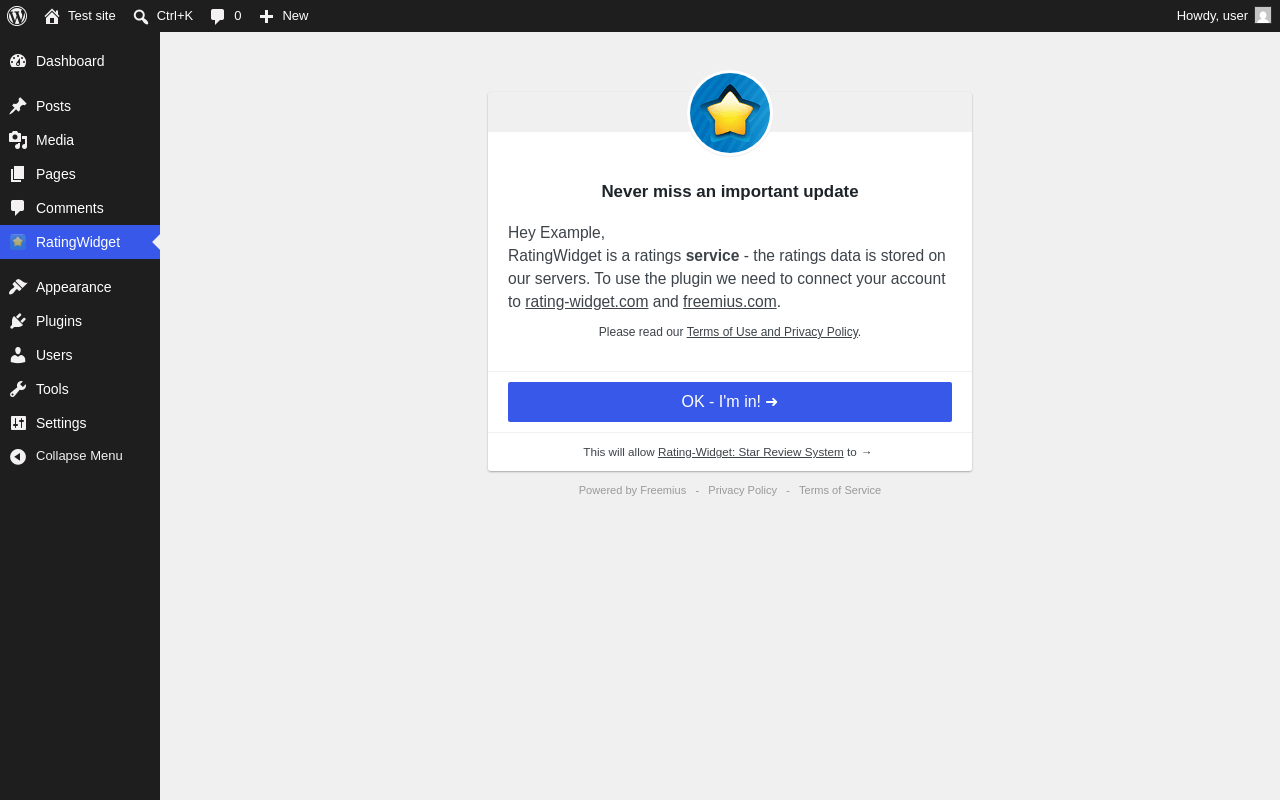Click the Test site home icon

pyautogui.click(x=52, y=16)
